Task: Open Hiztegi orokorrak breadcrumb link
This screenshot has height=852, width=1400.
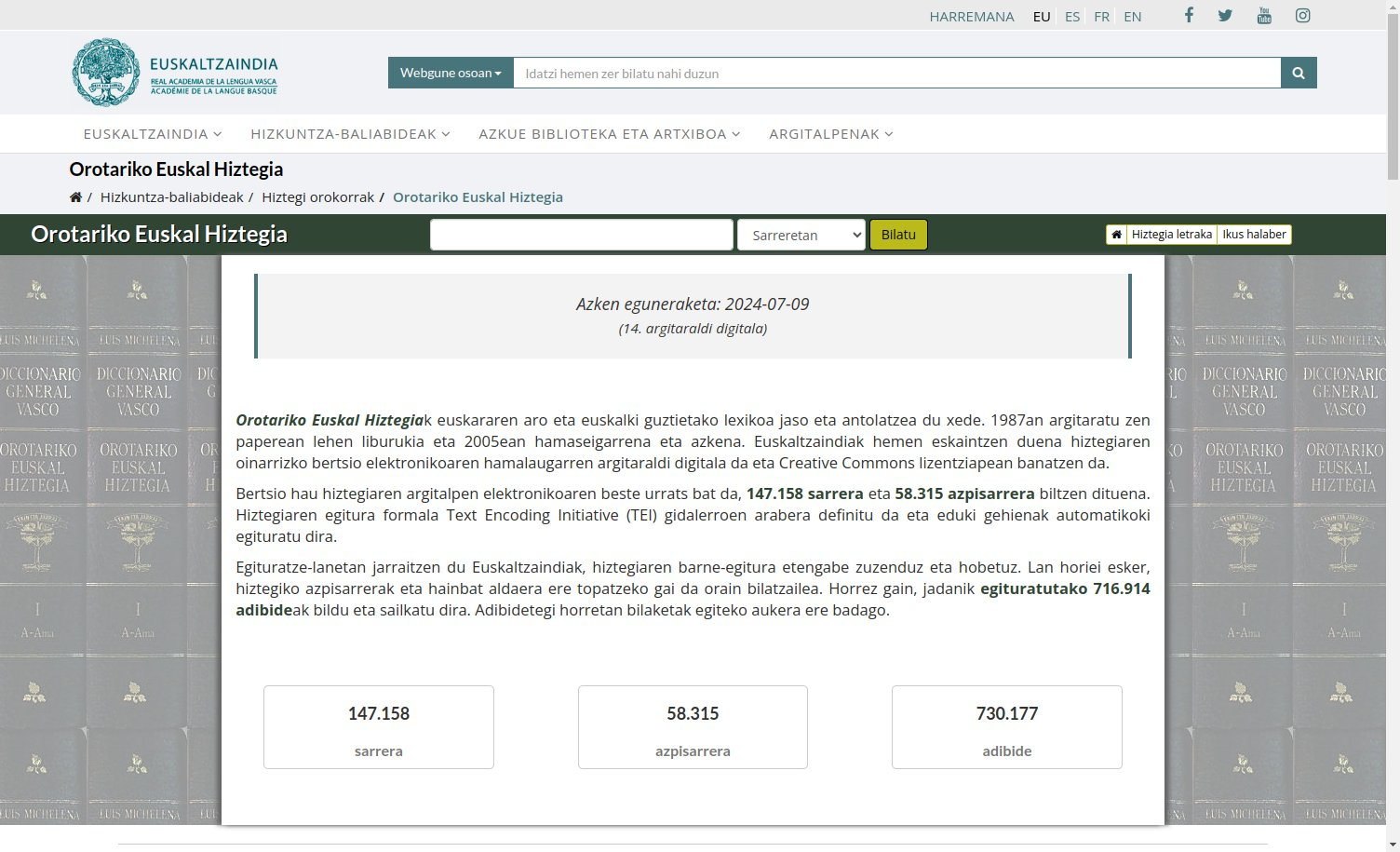Action: pyautogui.click(x=317, y=197)
